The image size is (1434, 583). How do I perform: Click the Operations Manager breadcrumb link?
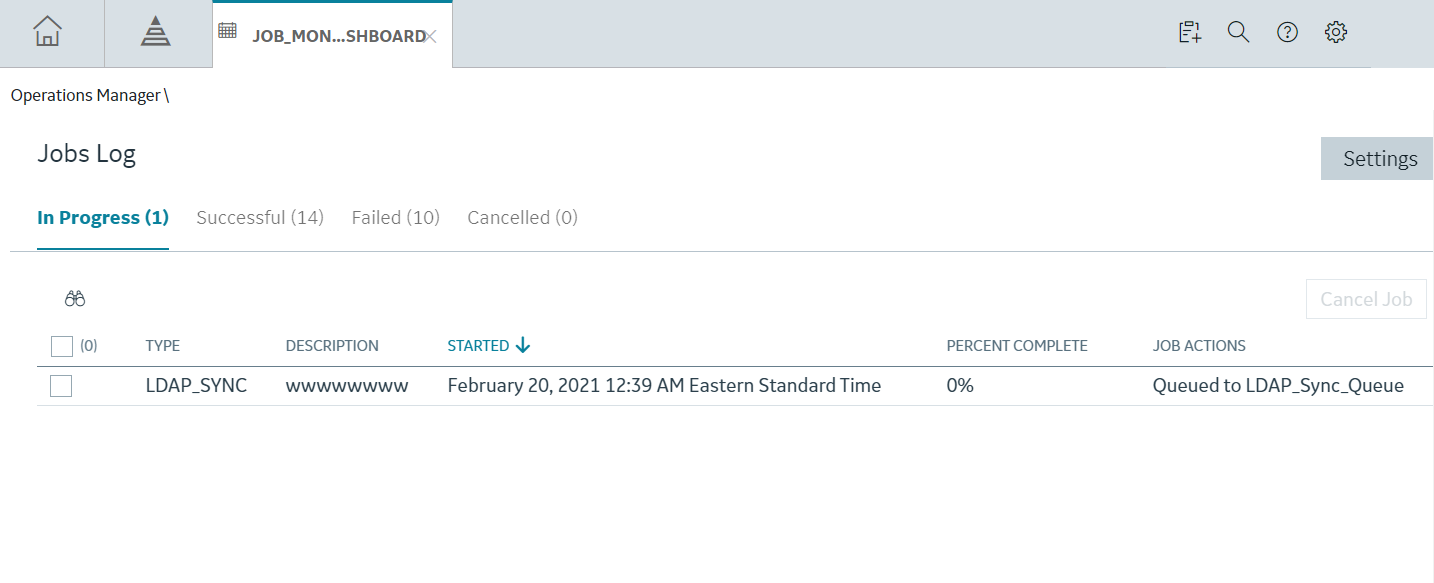pyautogui.click(x=86, y=95)
